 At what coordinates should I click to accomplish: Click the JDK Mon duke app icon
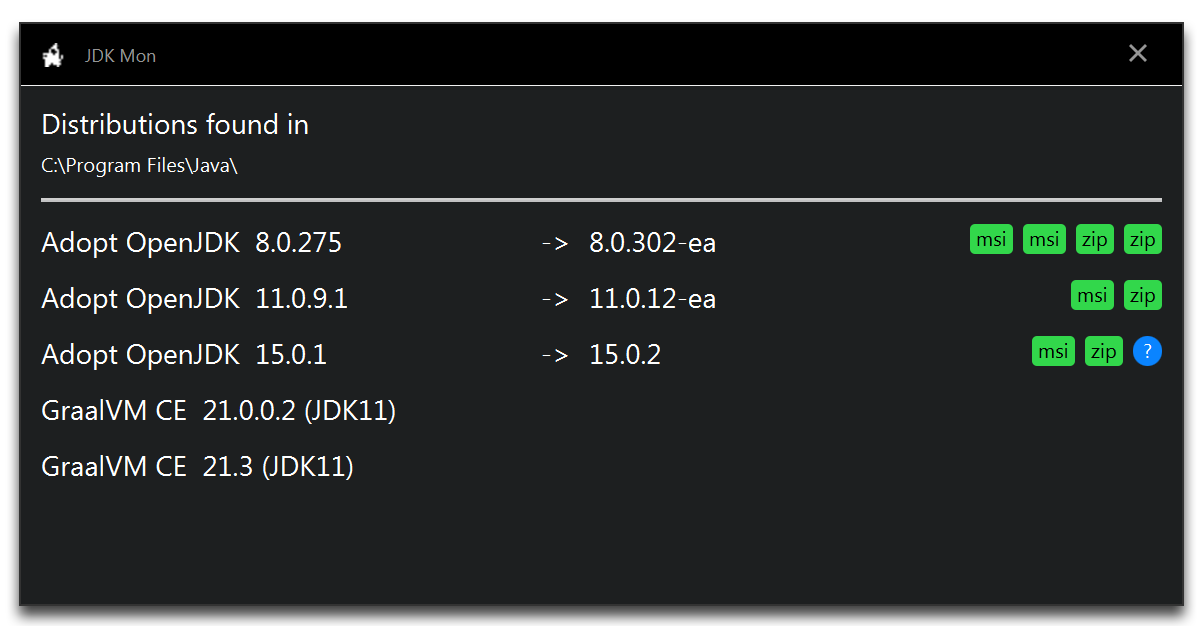click(x=53, y=55)
